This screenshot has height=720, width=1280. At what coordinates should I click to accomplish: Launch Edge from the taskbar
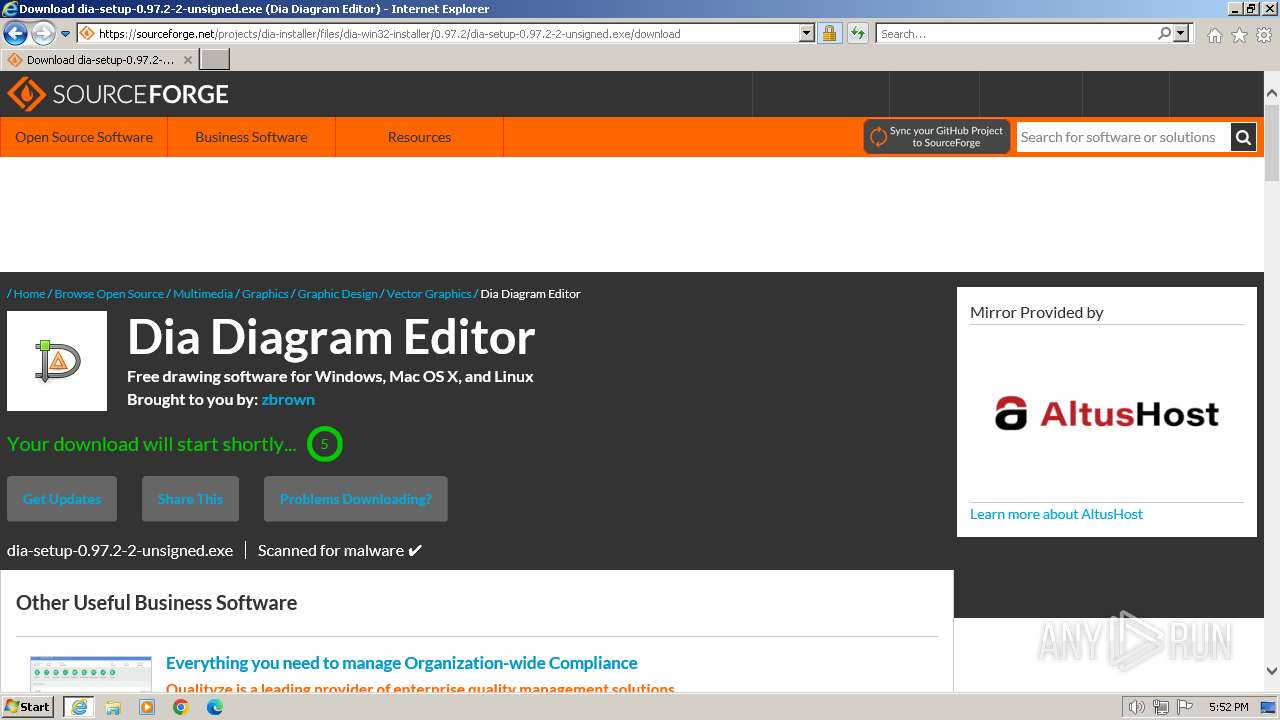click(215, 707)
